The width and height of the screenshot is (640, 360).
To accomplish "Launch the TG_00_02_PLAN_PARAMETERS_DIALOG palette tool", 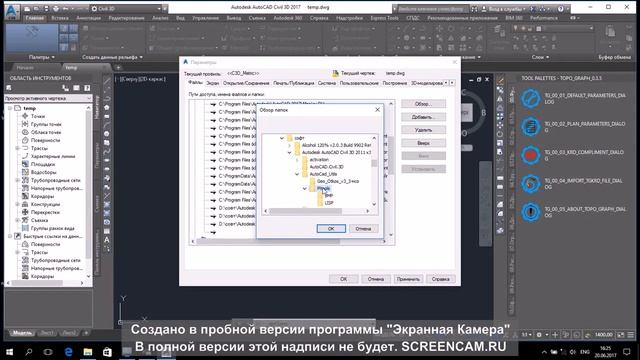I will (531, 127).
